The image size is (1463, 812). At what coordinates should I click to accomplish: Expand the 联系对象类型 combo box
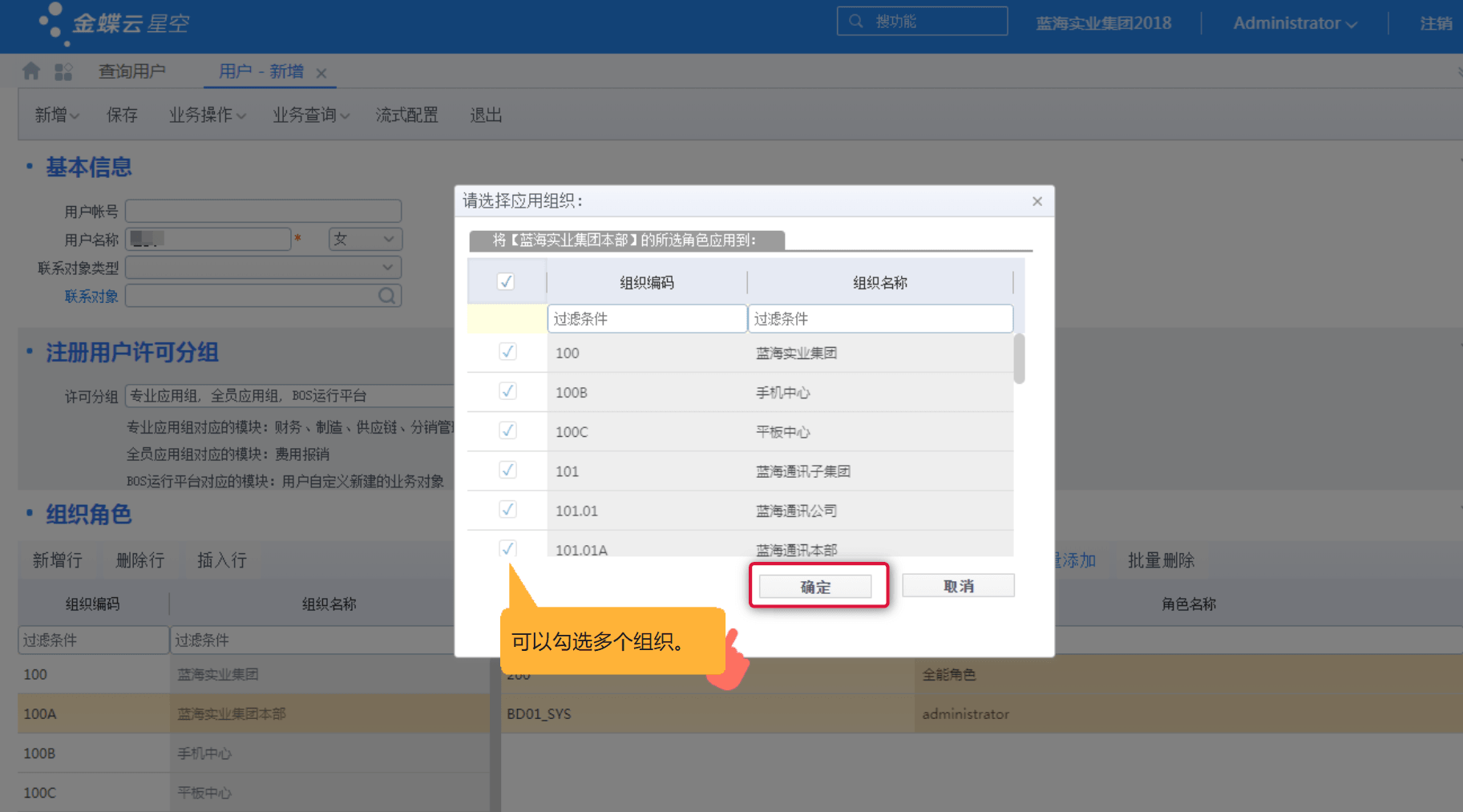tap(388, 267)
